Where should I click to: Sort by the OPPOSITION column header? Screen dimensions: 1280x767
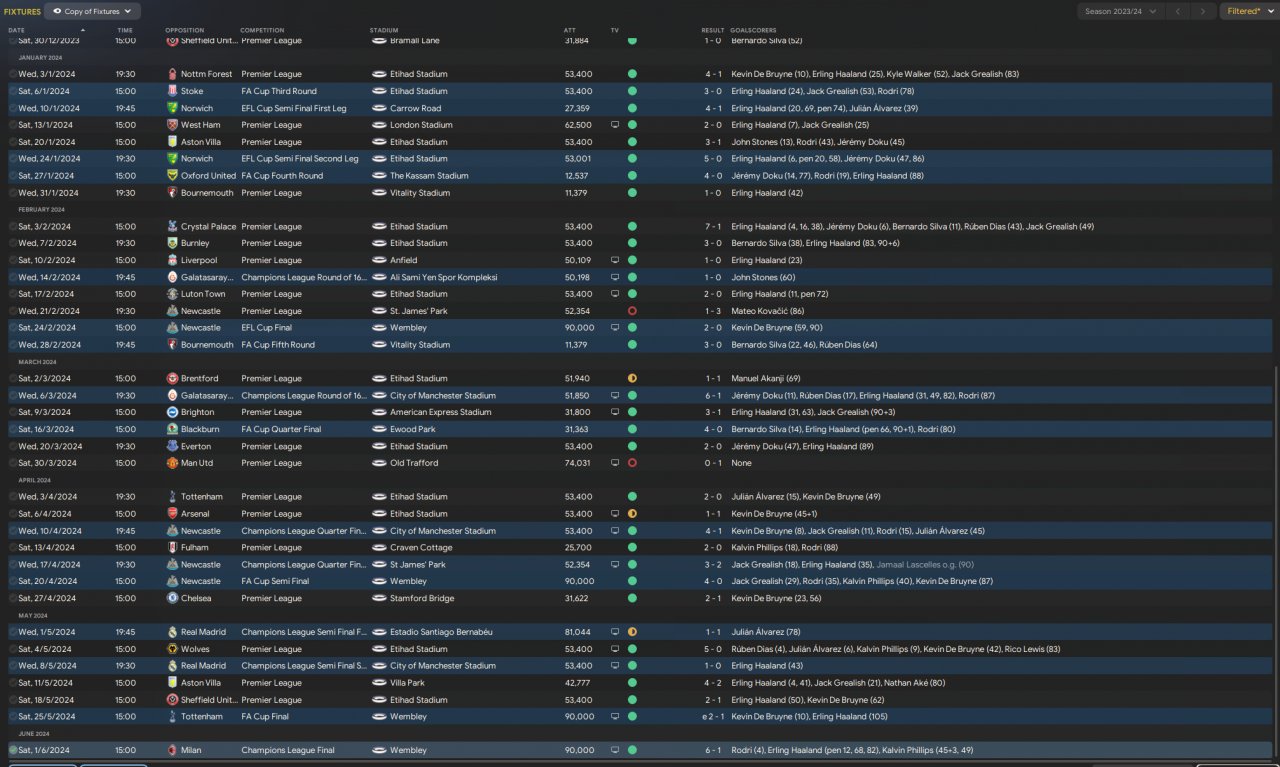[x=183, y=30]
